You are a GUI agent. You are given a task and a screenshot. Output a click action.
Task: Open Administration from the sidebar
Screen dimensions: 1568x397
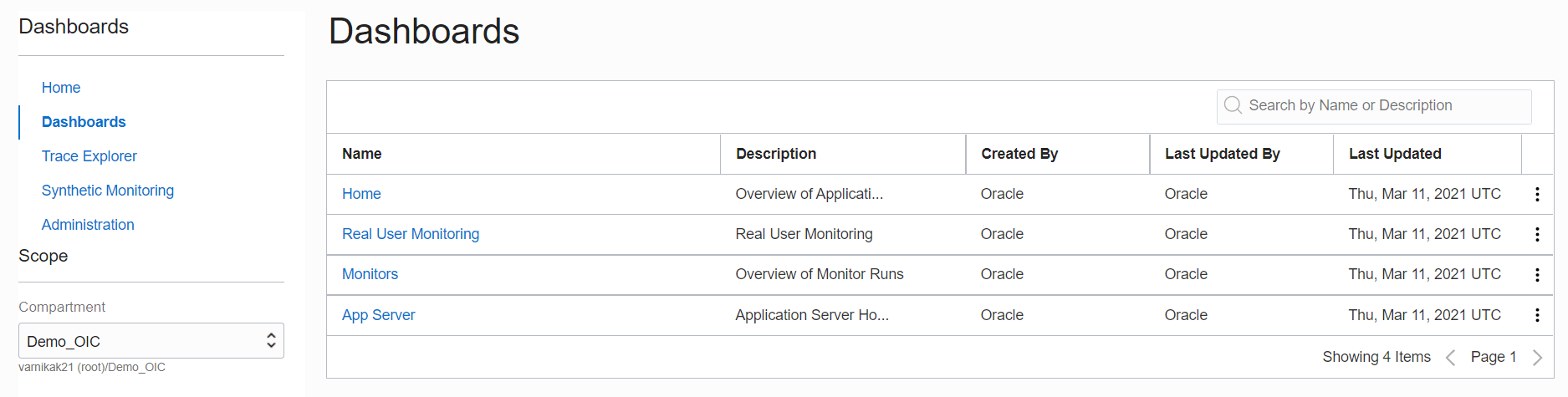pyautogui.click(x=88, y=225)
